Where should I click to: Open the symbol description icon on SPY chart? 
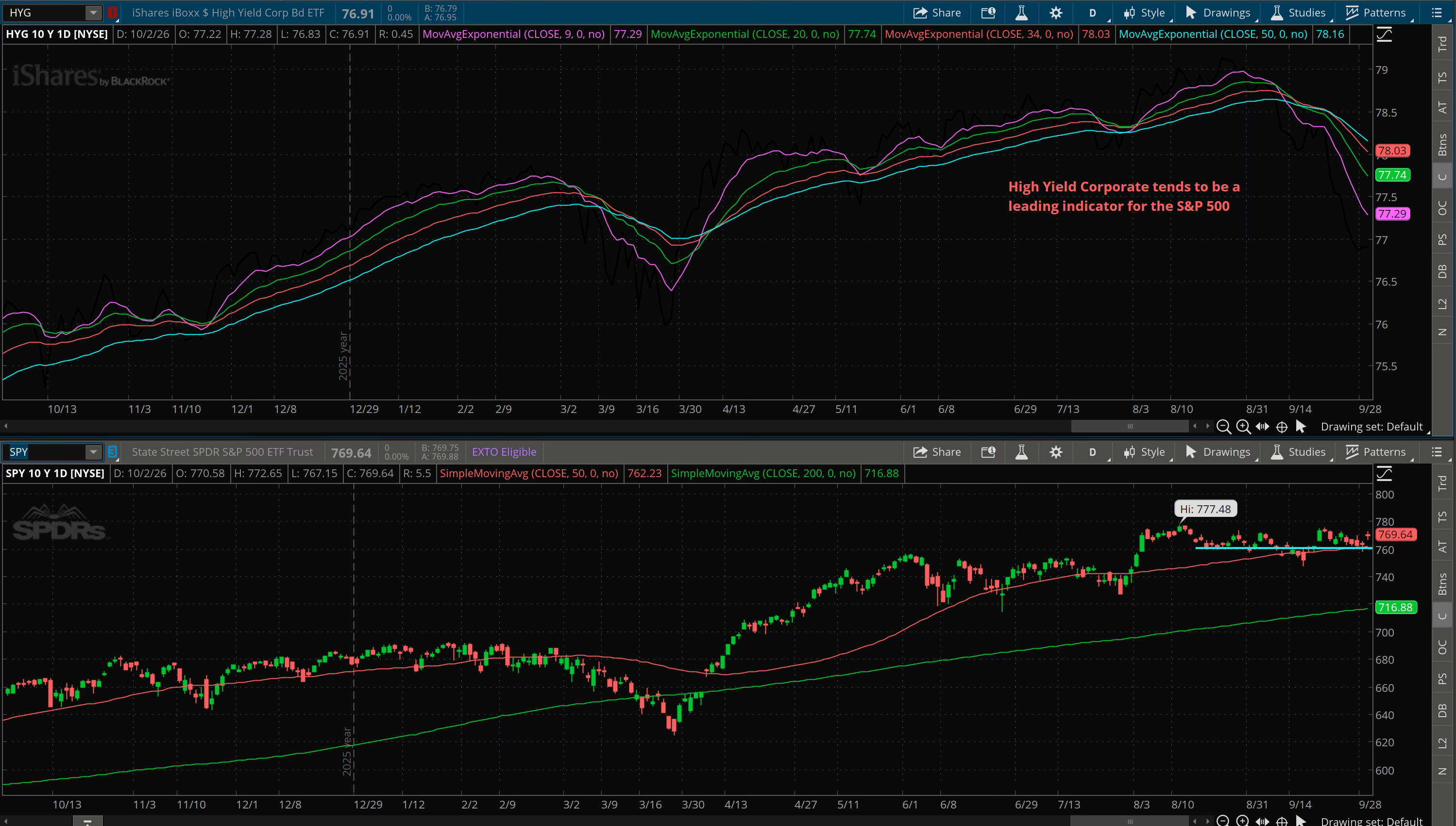(988, 451)
